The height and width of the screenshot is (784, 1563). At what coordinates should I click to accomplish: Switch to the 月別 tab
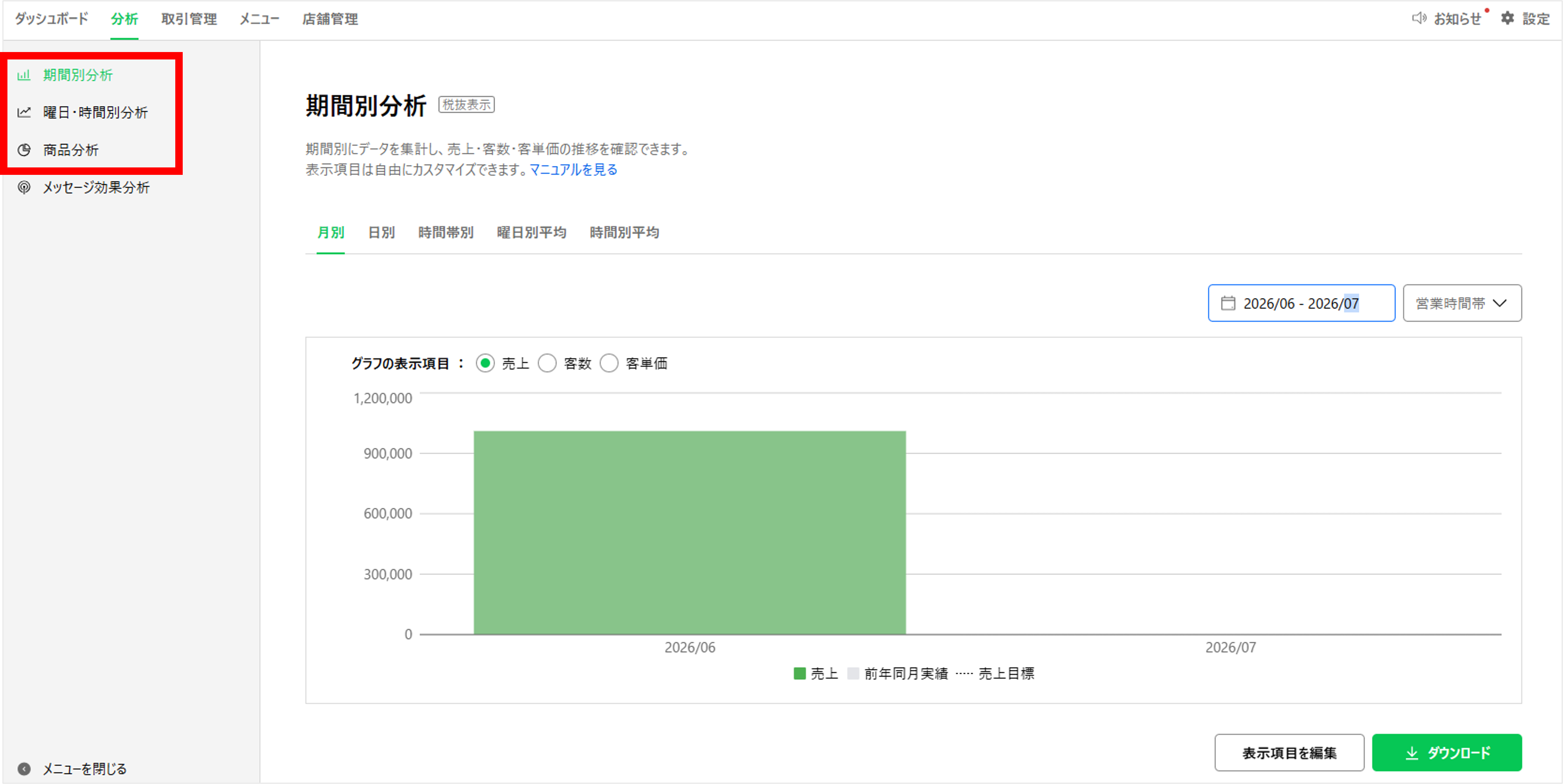point(331,232)
